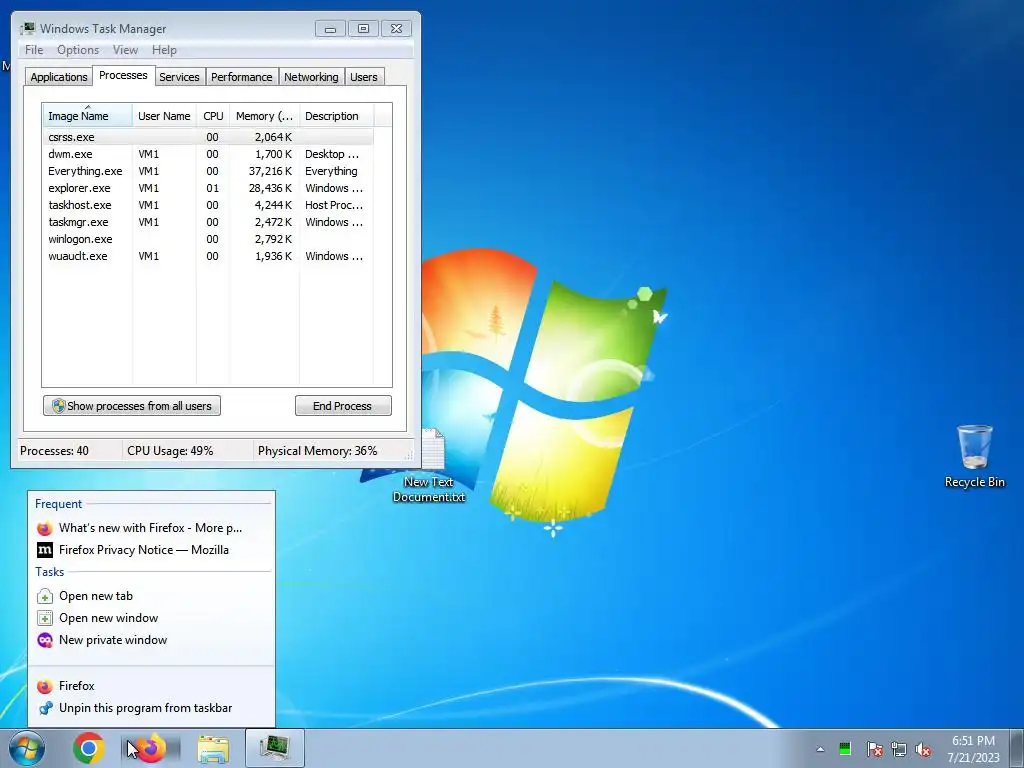The height and width of the screenshot is (768, 1024).
Task: Launch Firefox from the jump list
Action: (151, 686)
